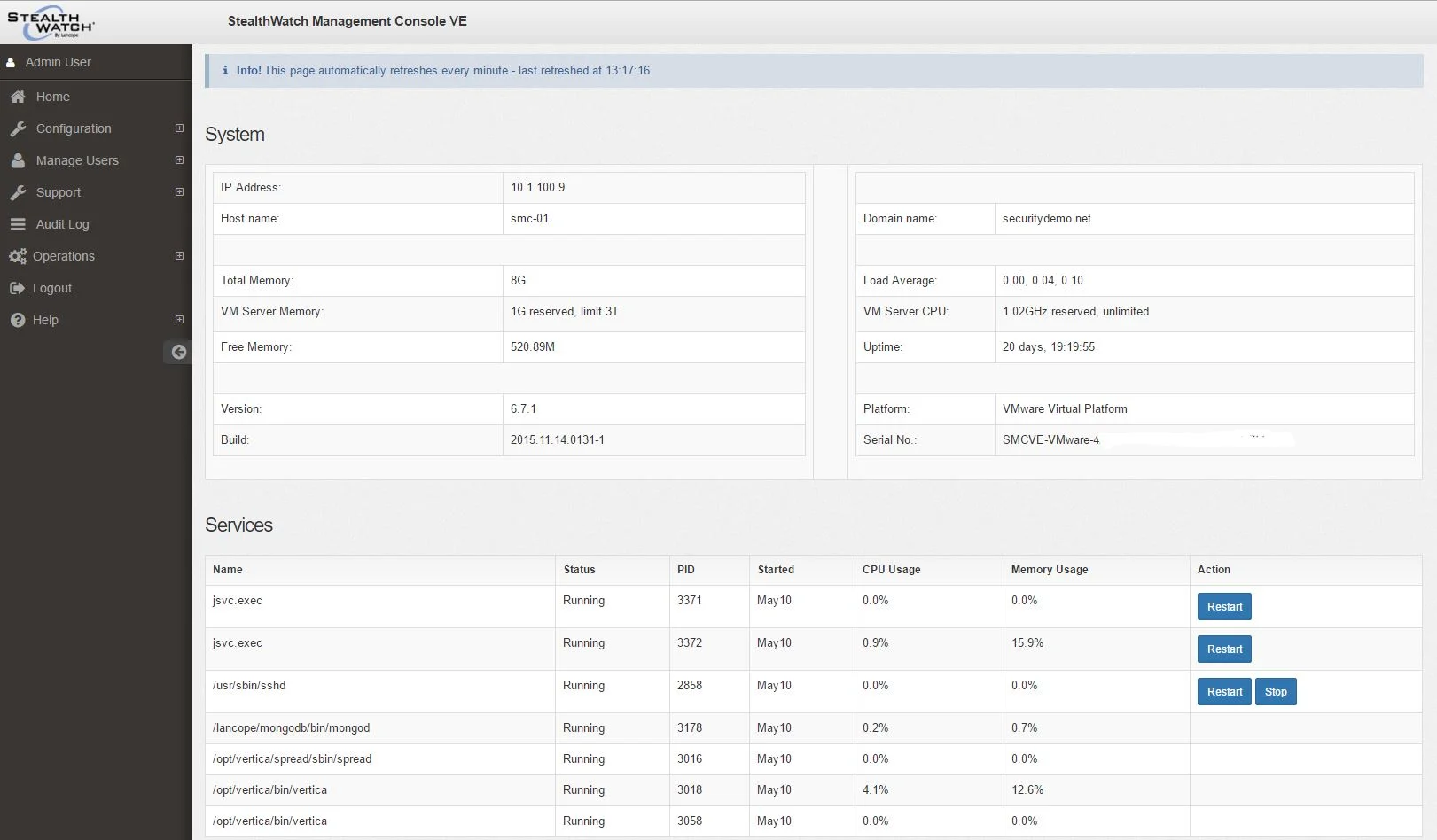The width and height of the screenshot is (1437, 840).
Task: Click the Serial No. value SMCVE-VMware-4
Action: pyautogui.click(x=1050, y=439)
